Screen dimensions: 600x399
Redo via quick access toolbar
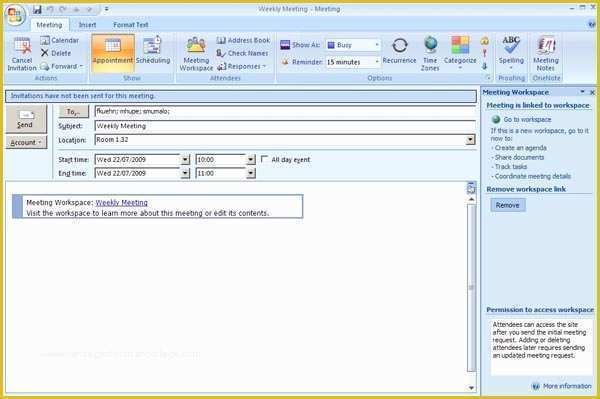coord(63,9)
